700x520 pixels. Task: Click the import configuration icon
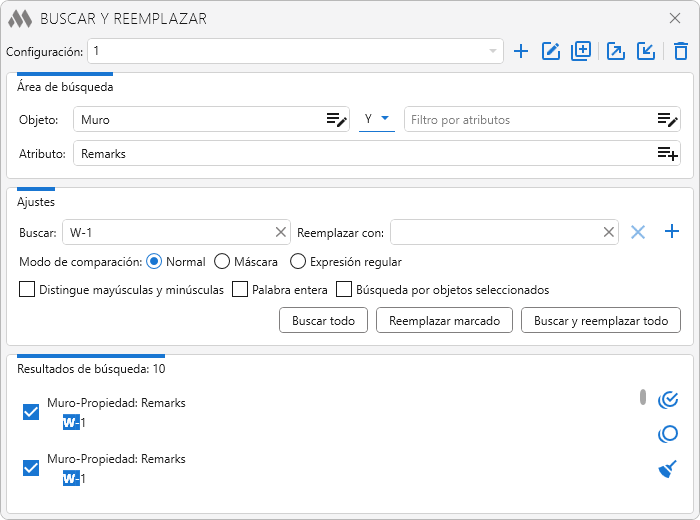point(646,51)
